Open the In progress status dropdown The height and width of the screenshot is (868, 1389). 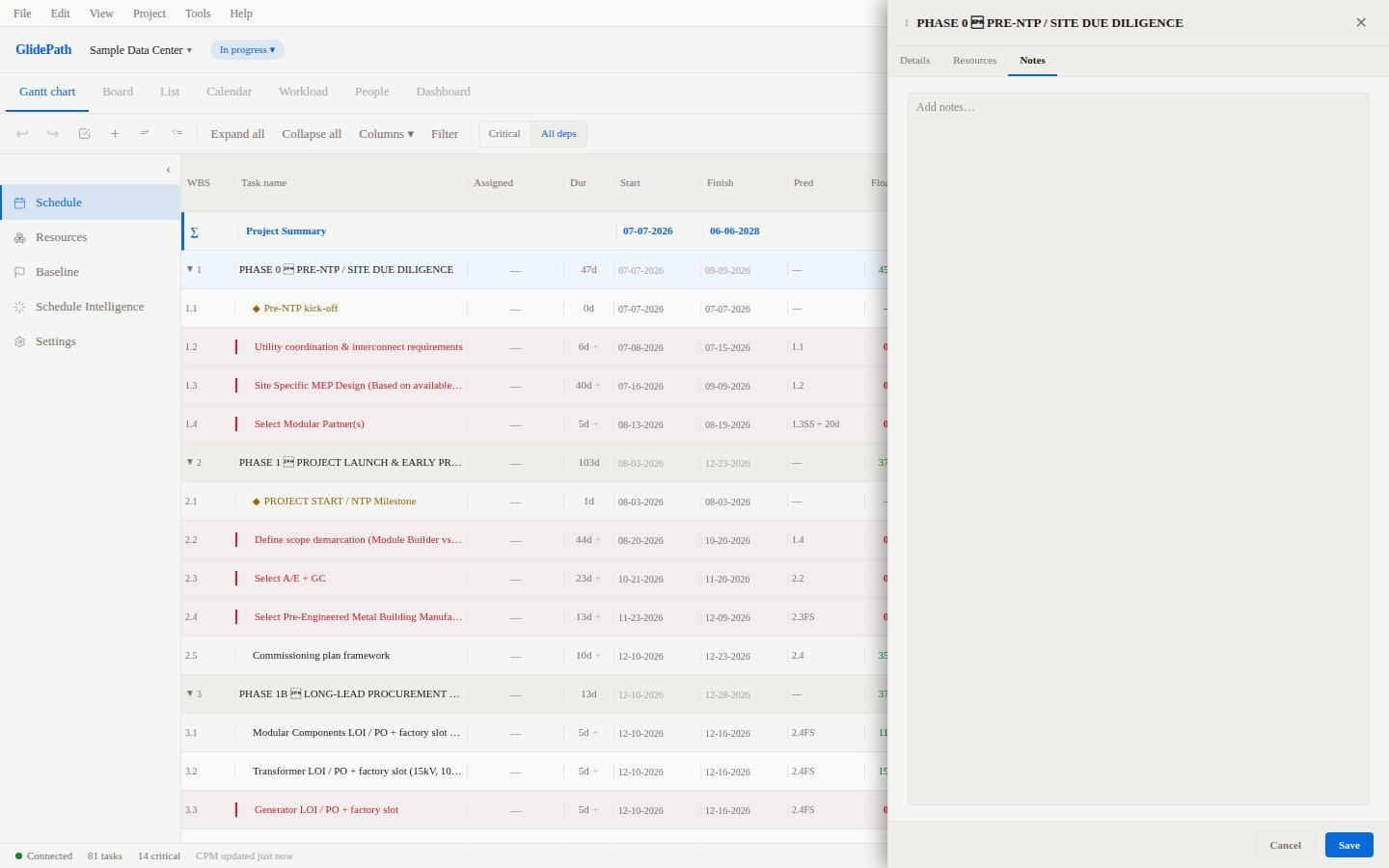click(x=247, y=50)
